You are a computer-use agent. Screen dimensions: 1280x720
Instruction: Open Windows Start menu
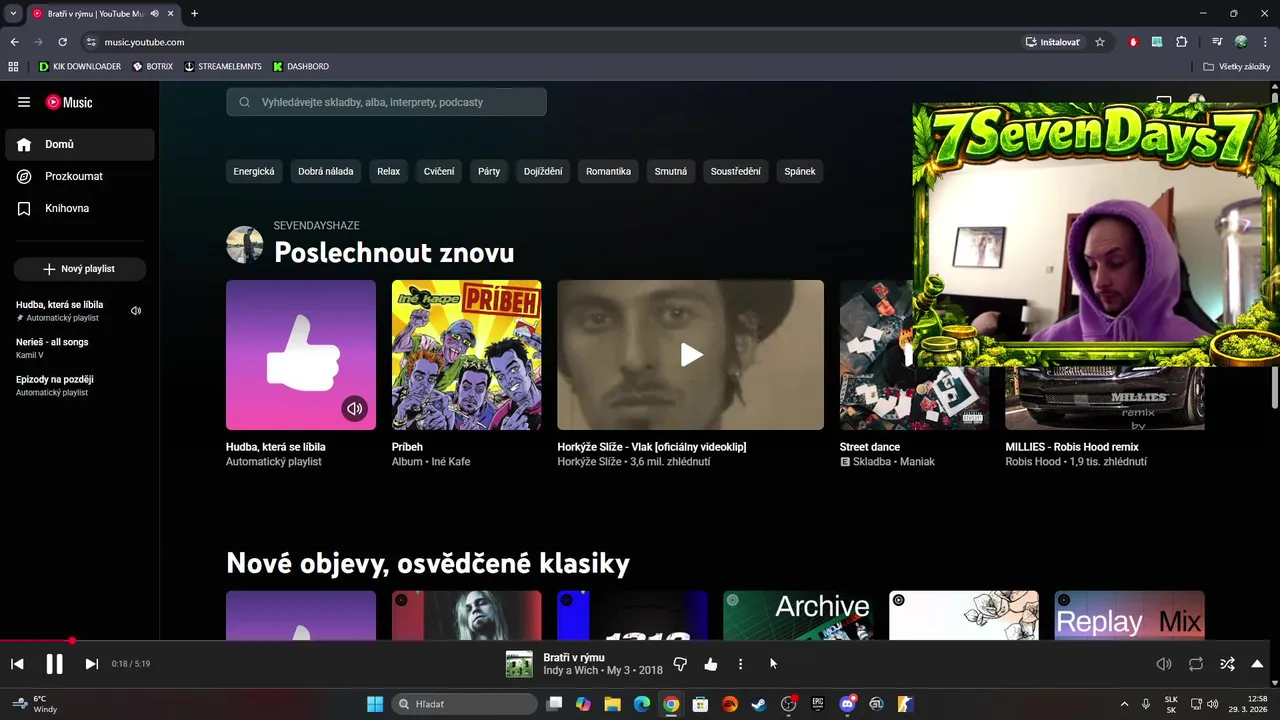click(x=375, y=704)
